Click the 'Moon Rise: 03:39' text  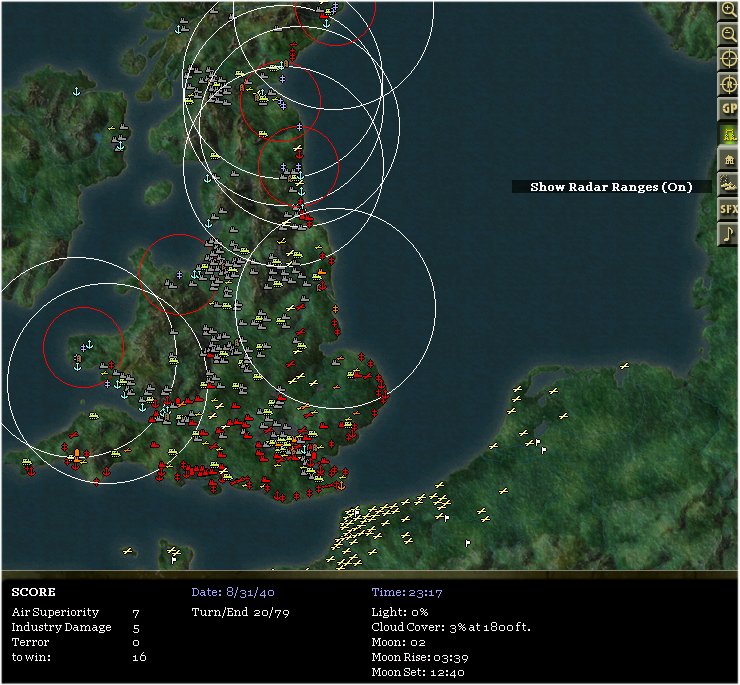pos(420,657)
